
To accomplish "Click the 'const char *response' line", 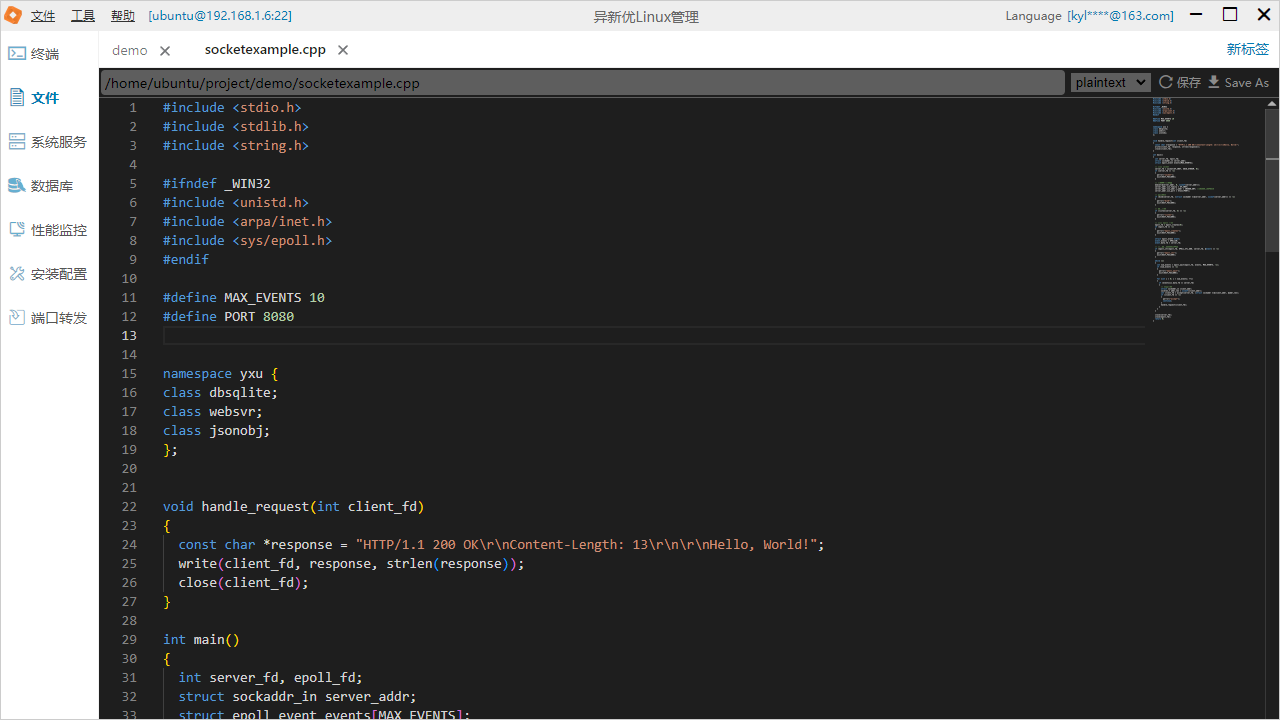I will coord(501,544).
